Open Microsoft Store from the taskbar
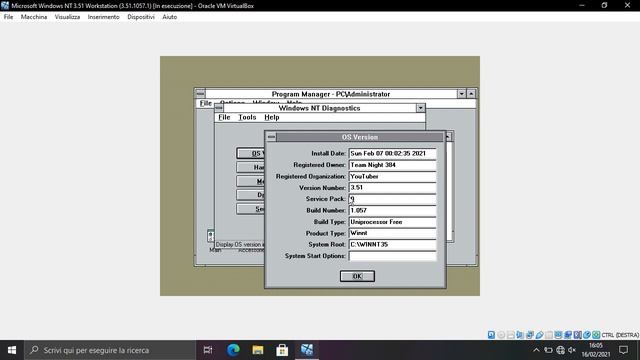640x360 pixels. pos(282,350)
